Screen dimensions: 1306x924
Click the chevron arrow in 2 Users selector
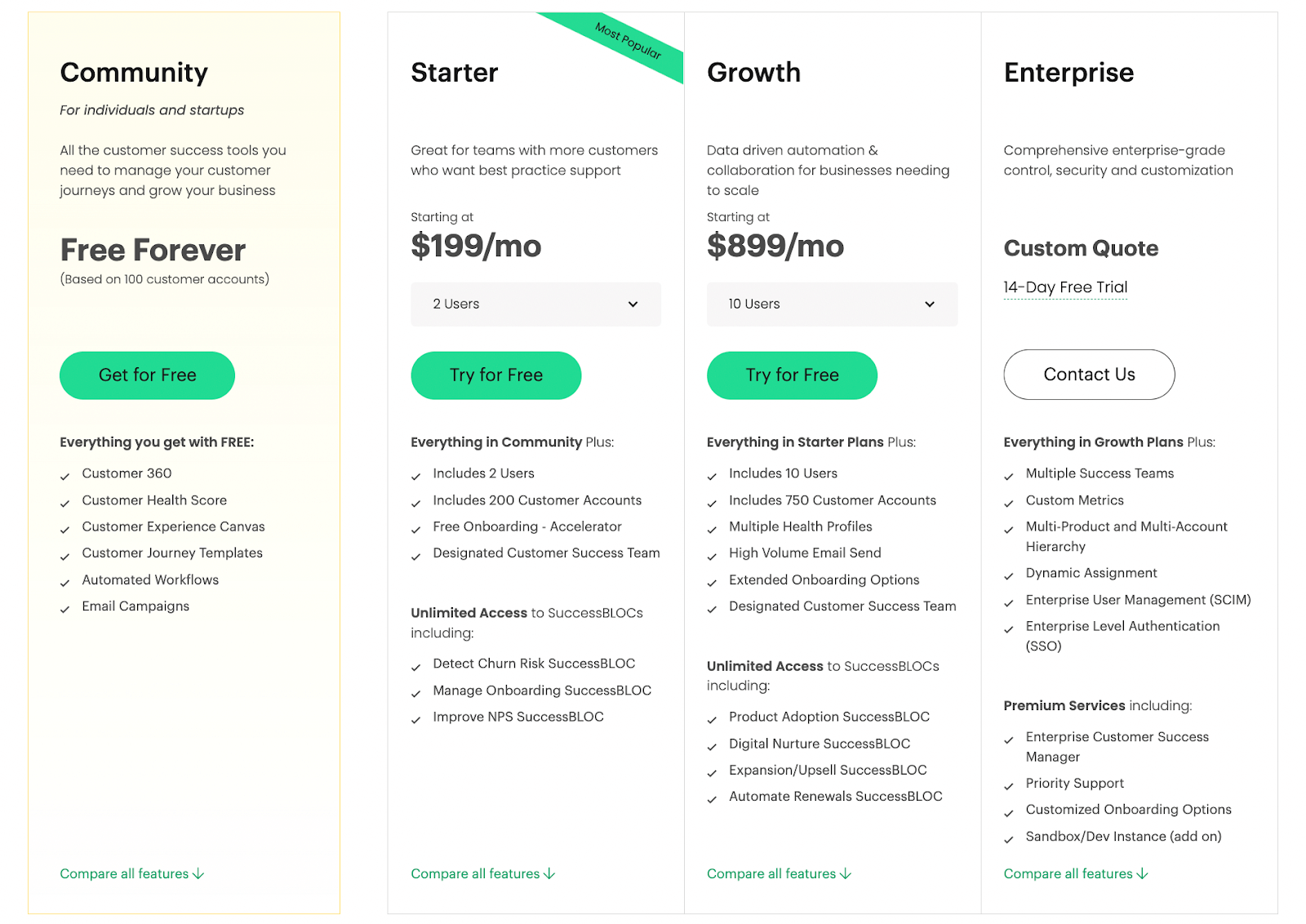633,304
